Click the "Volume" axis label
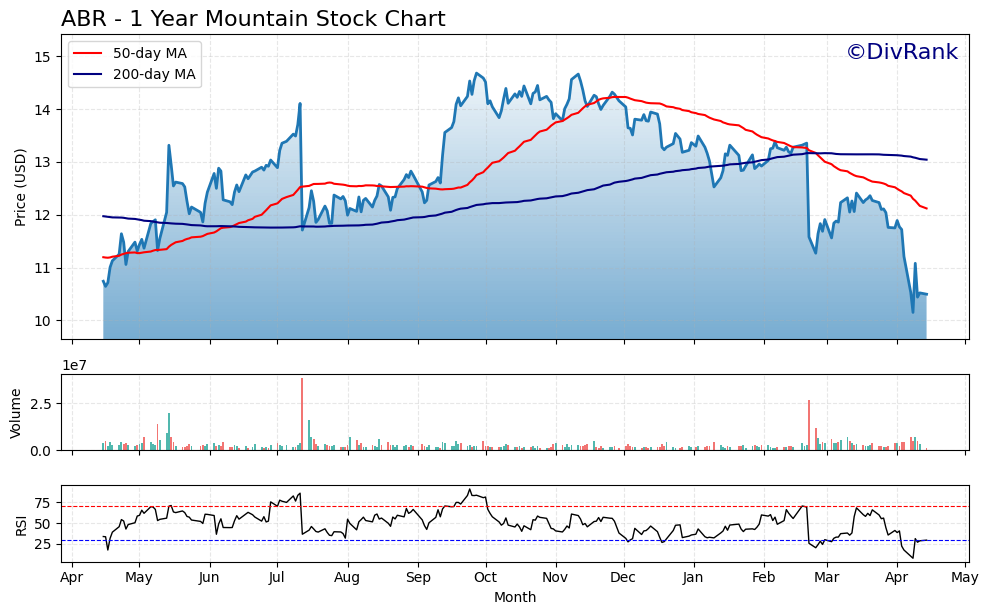The height and width of the screenshot is (615, 989). pyautogui.click(x=16, y=413)
